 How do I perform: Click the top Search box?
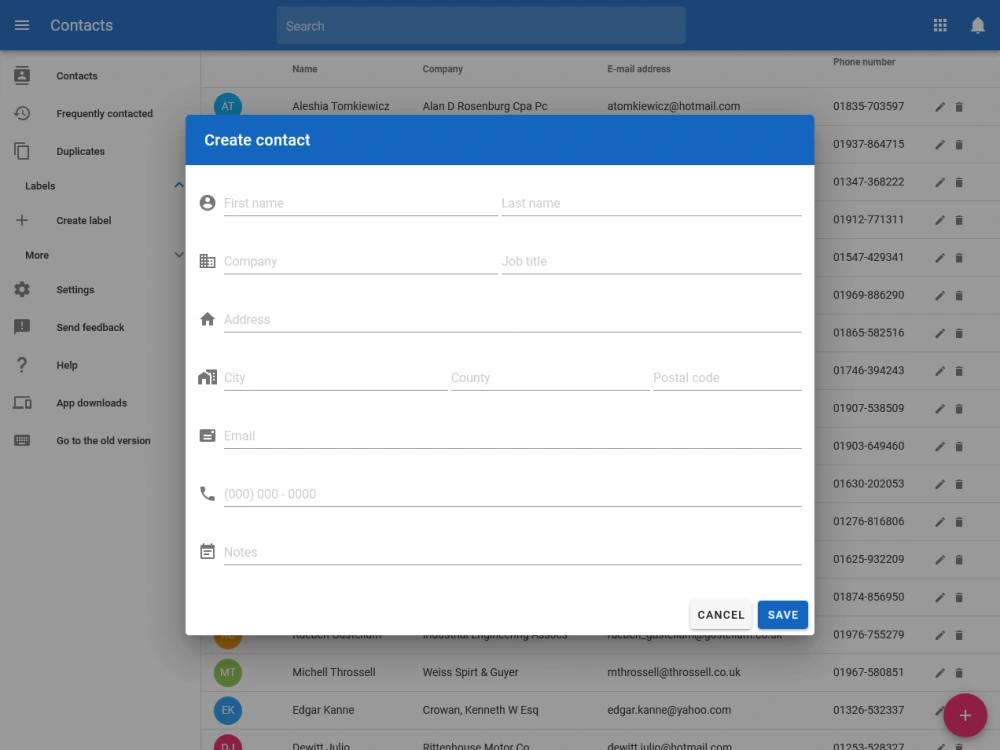click(x=481, y=26)
